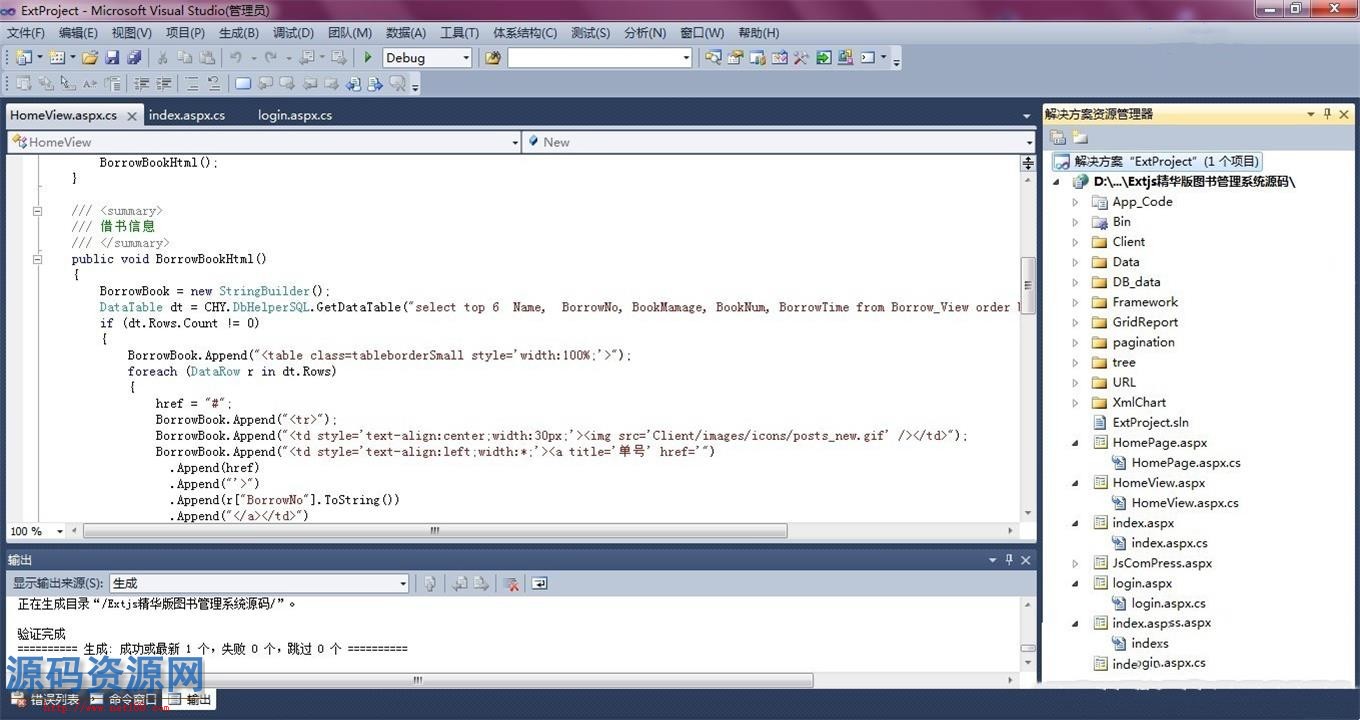Open the output source dropdown showing 生成
Viewport: 1360px width, 720px height.
[x=403, y=583]
